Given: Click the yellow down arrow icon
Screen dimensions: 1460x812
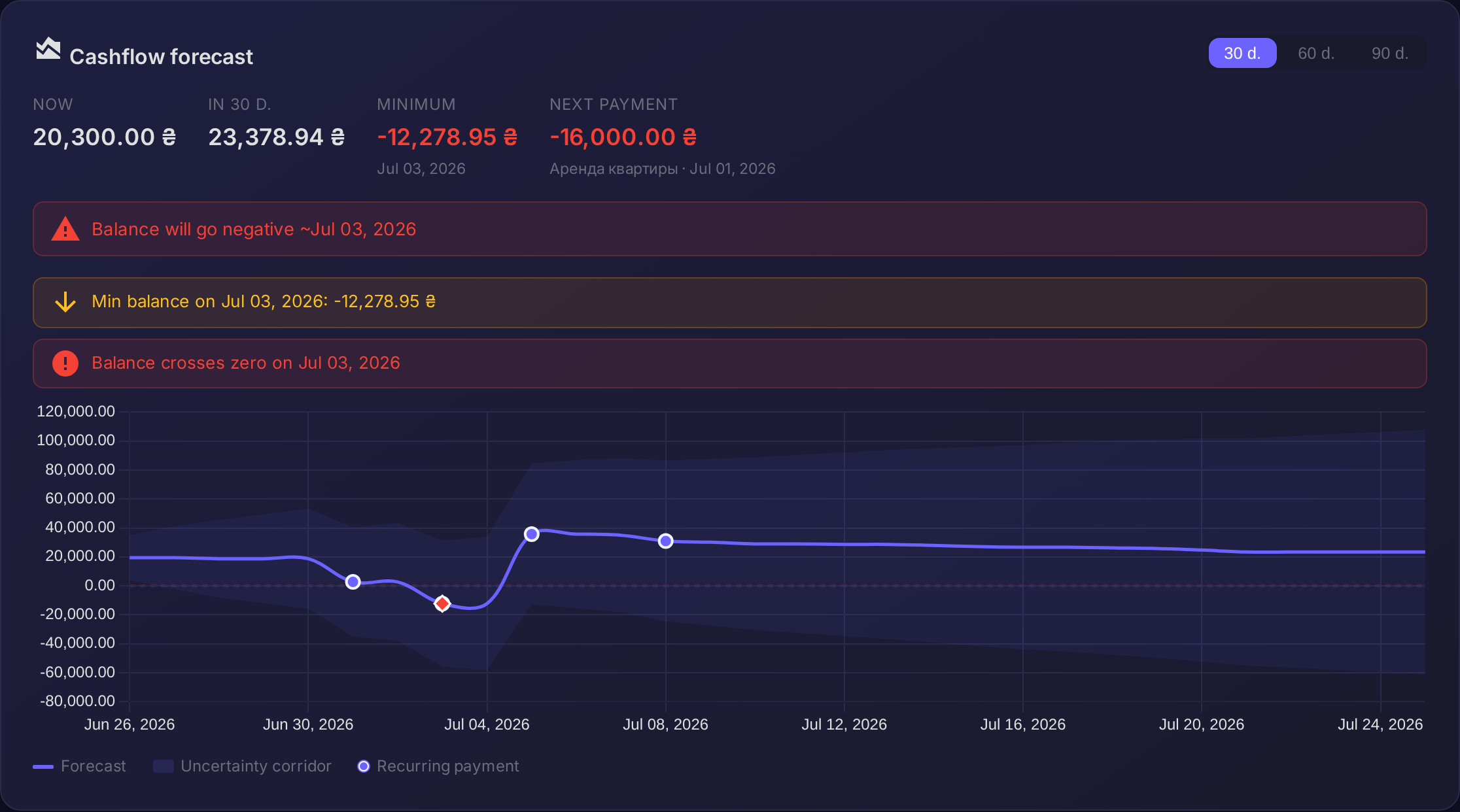Looking at the screenshot, I should pos(65,301).
